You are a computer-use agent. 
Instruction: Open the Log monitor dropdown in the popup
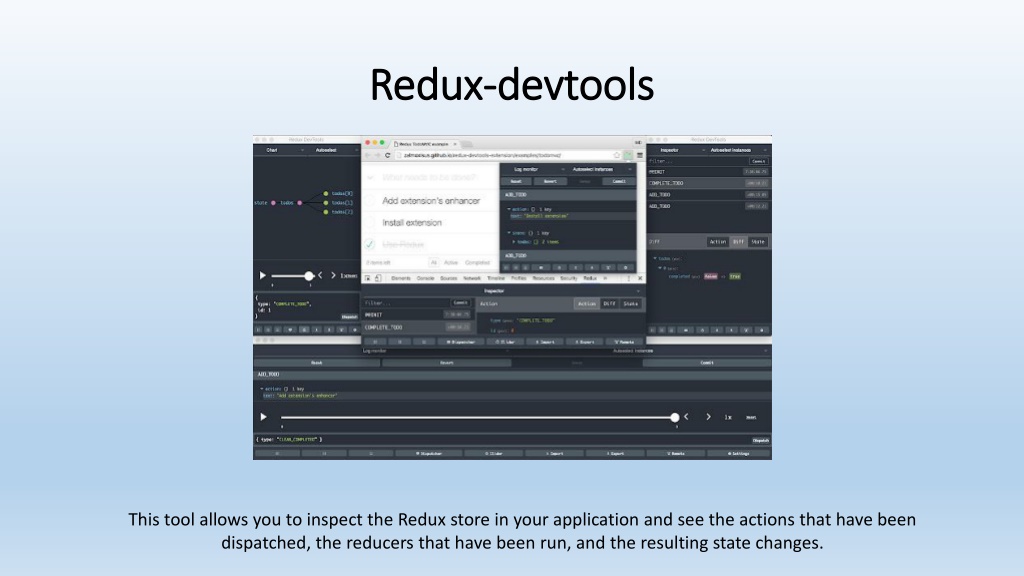coord(533,169)
